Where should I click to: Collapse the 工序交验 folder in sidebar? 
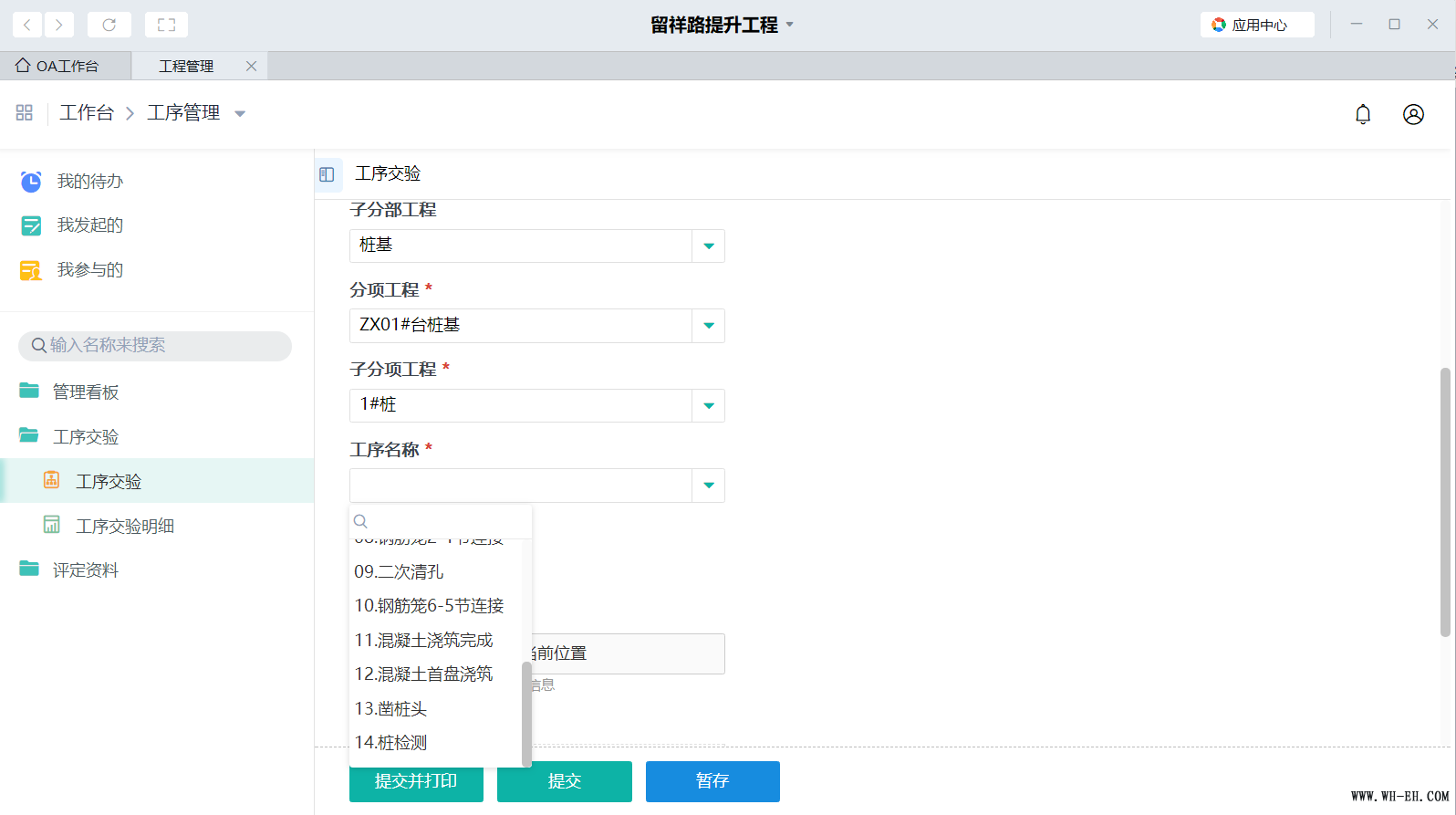(86, 437)
